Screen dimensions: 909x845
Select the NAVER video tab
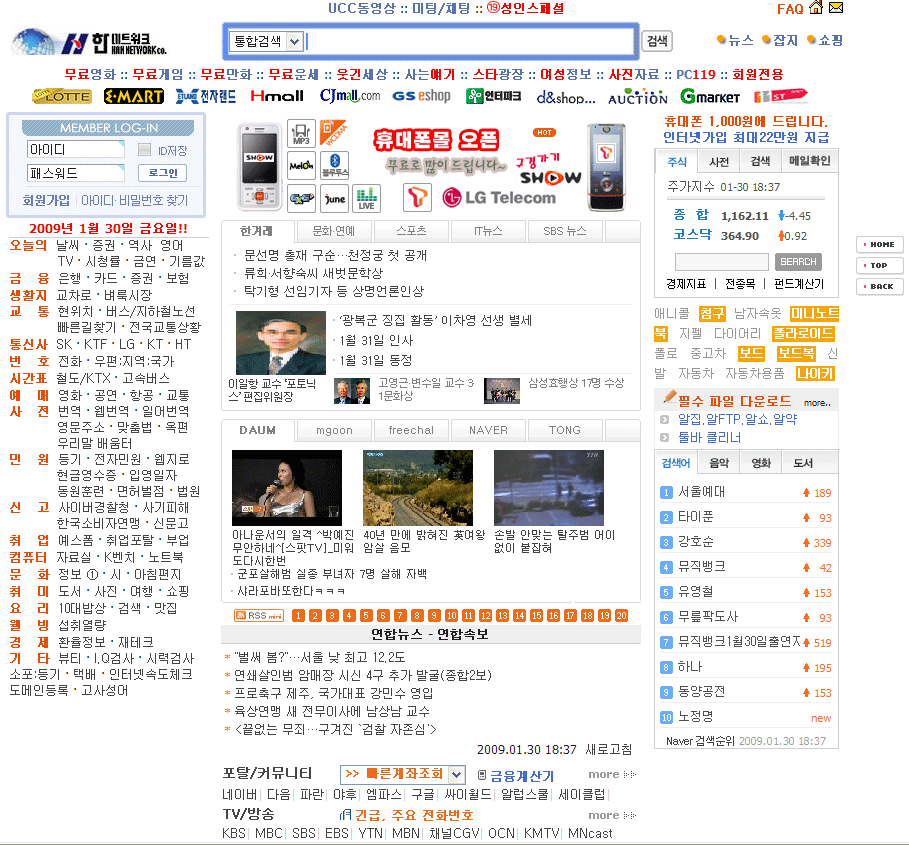pyautogui.click(x=488, y=430)
